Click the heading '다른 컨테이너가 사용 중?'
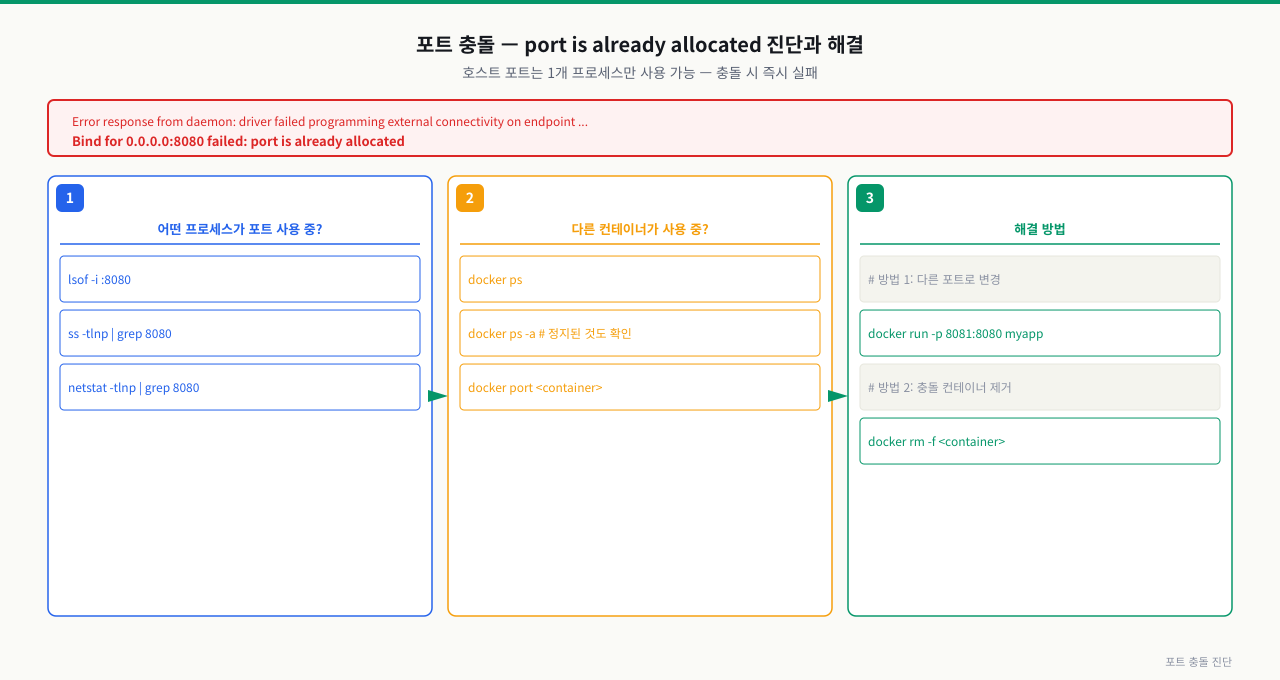1280x680 pixels. pos(640,229)
